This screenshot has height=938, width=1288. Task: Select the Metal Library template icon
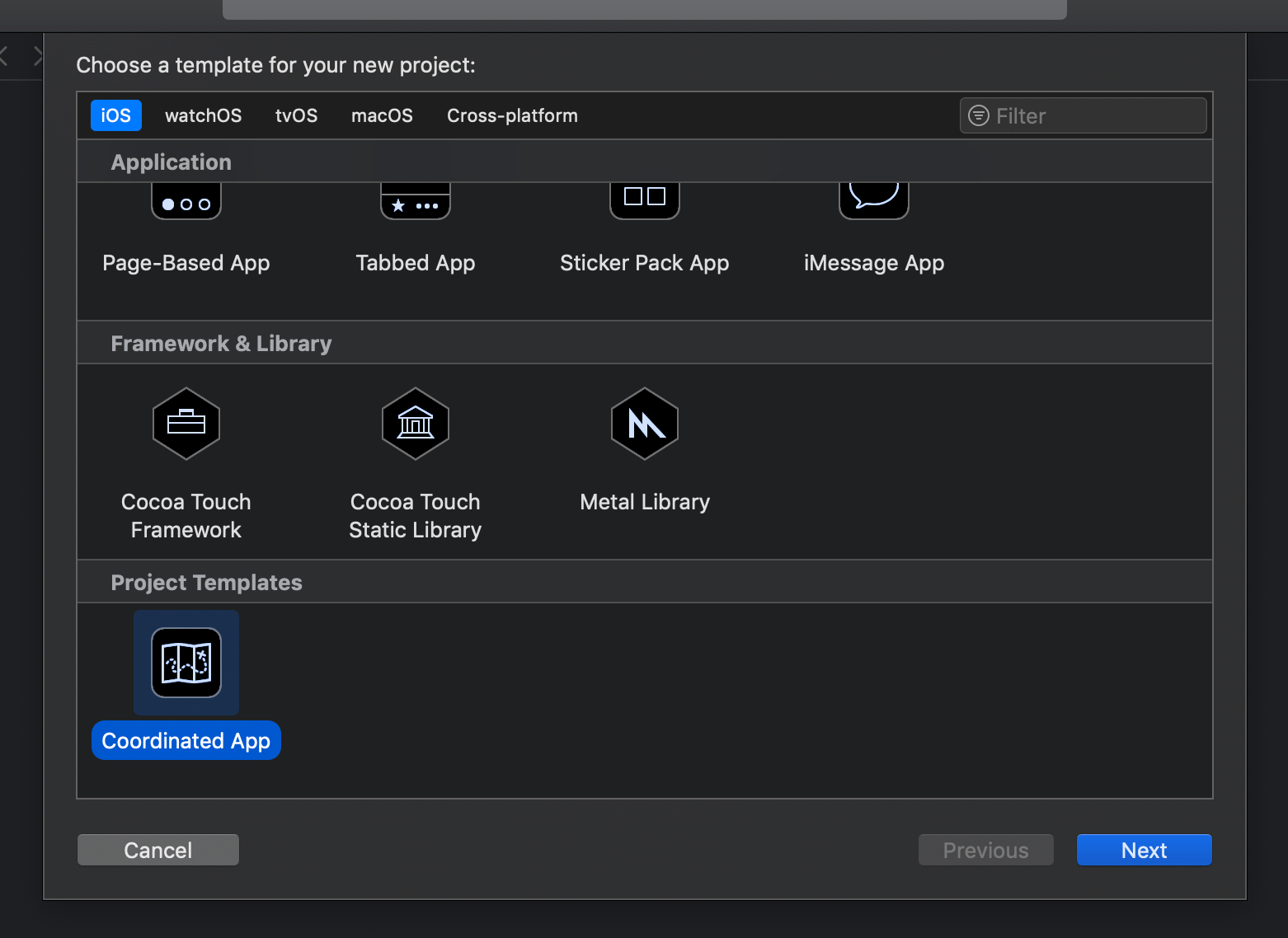click(x=644, y=424)
